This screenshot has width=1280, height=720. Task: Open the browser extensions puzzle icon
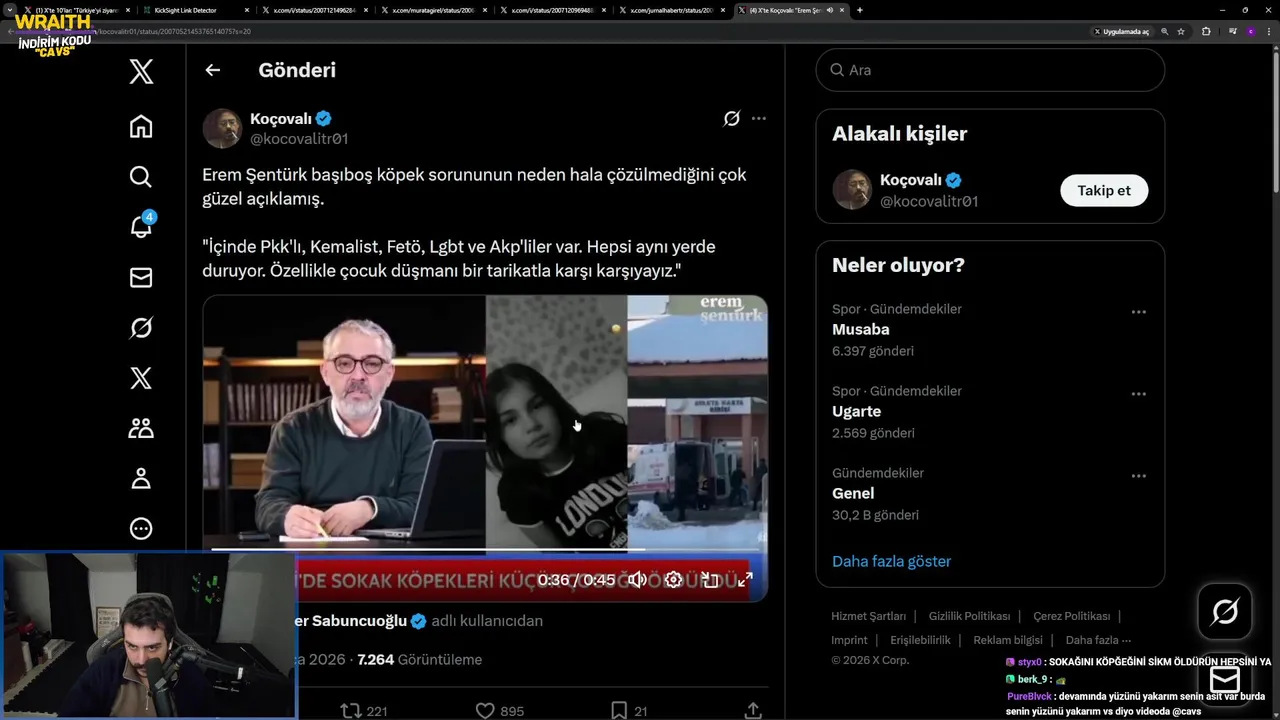pos(1206,31)
